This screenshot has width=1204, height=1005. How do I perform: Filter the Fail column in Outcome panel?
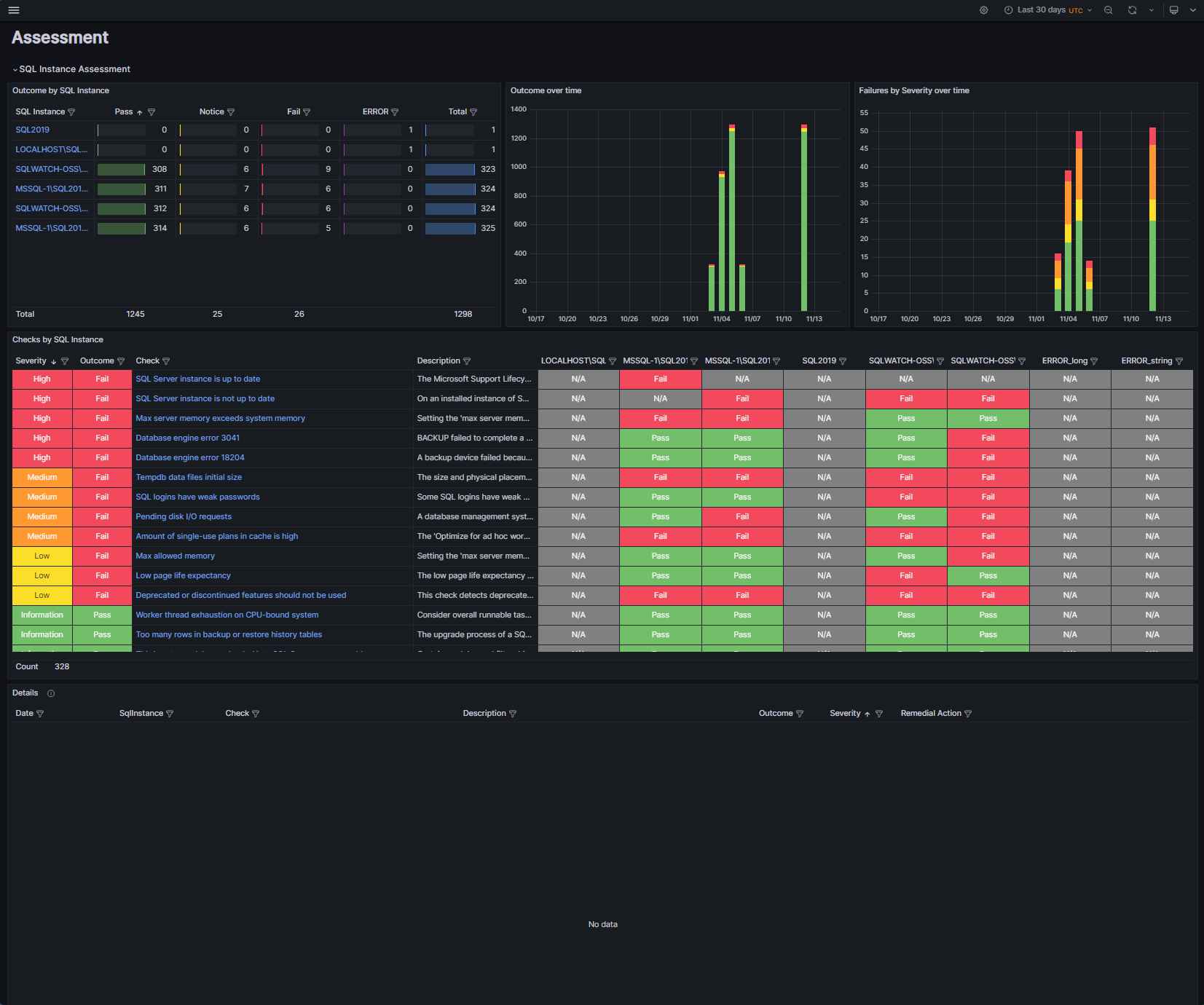pos(307,112)
